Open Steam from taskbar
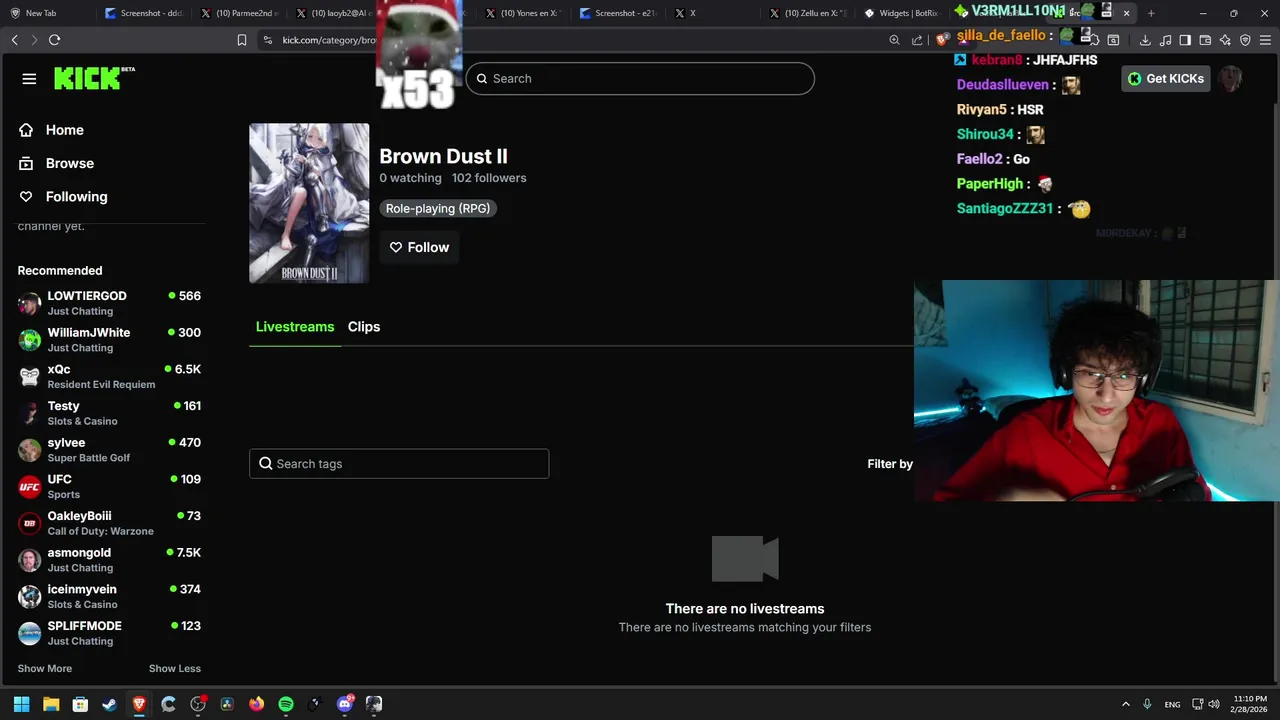 tap(109, 704)
